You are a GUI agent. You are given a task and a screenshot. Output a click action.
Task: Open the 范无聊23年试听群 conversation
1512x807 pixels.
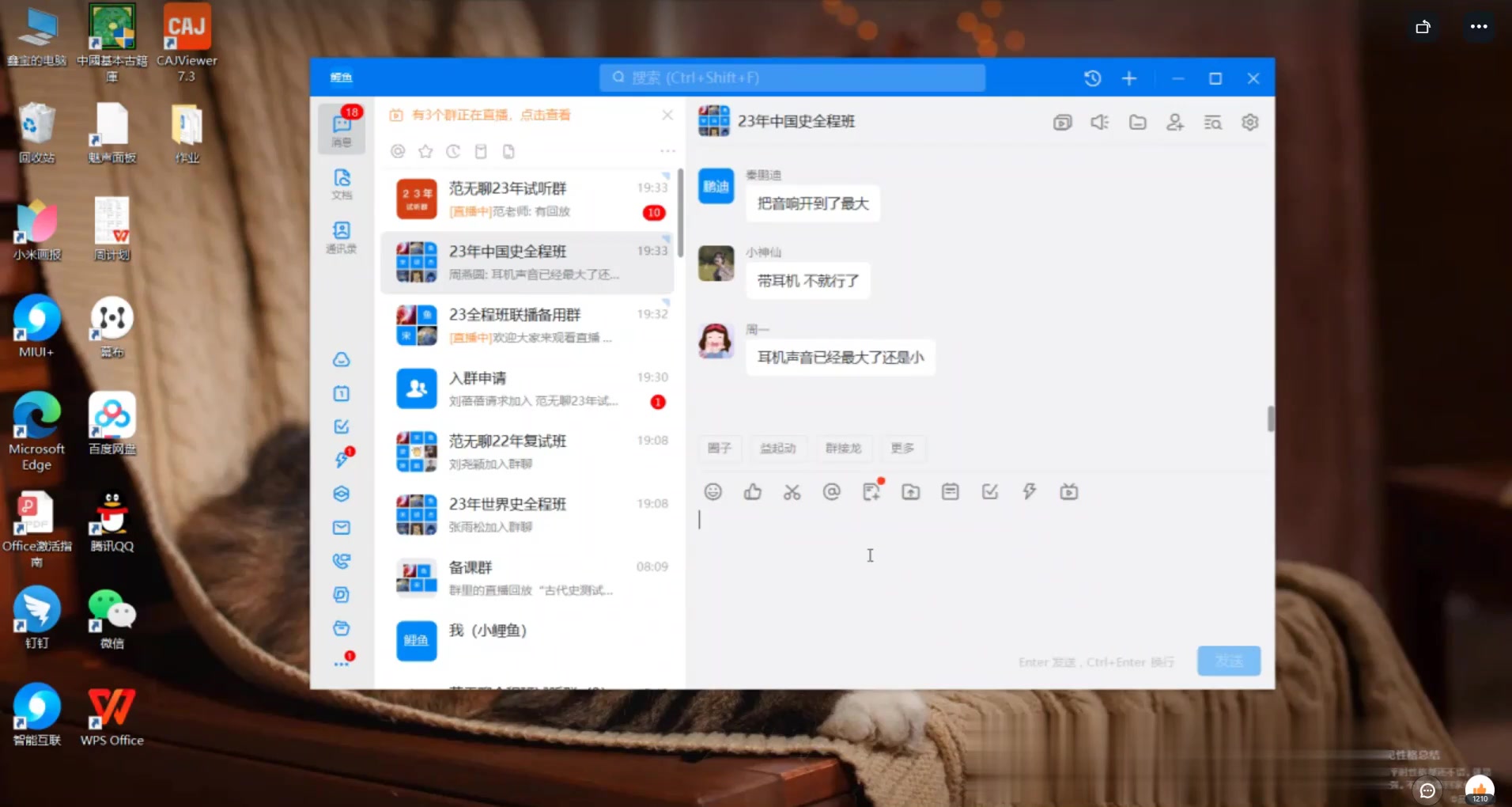click(x=527, y=199)
